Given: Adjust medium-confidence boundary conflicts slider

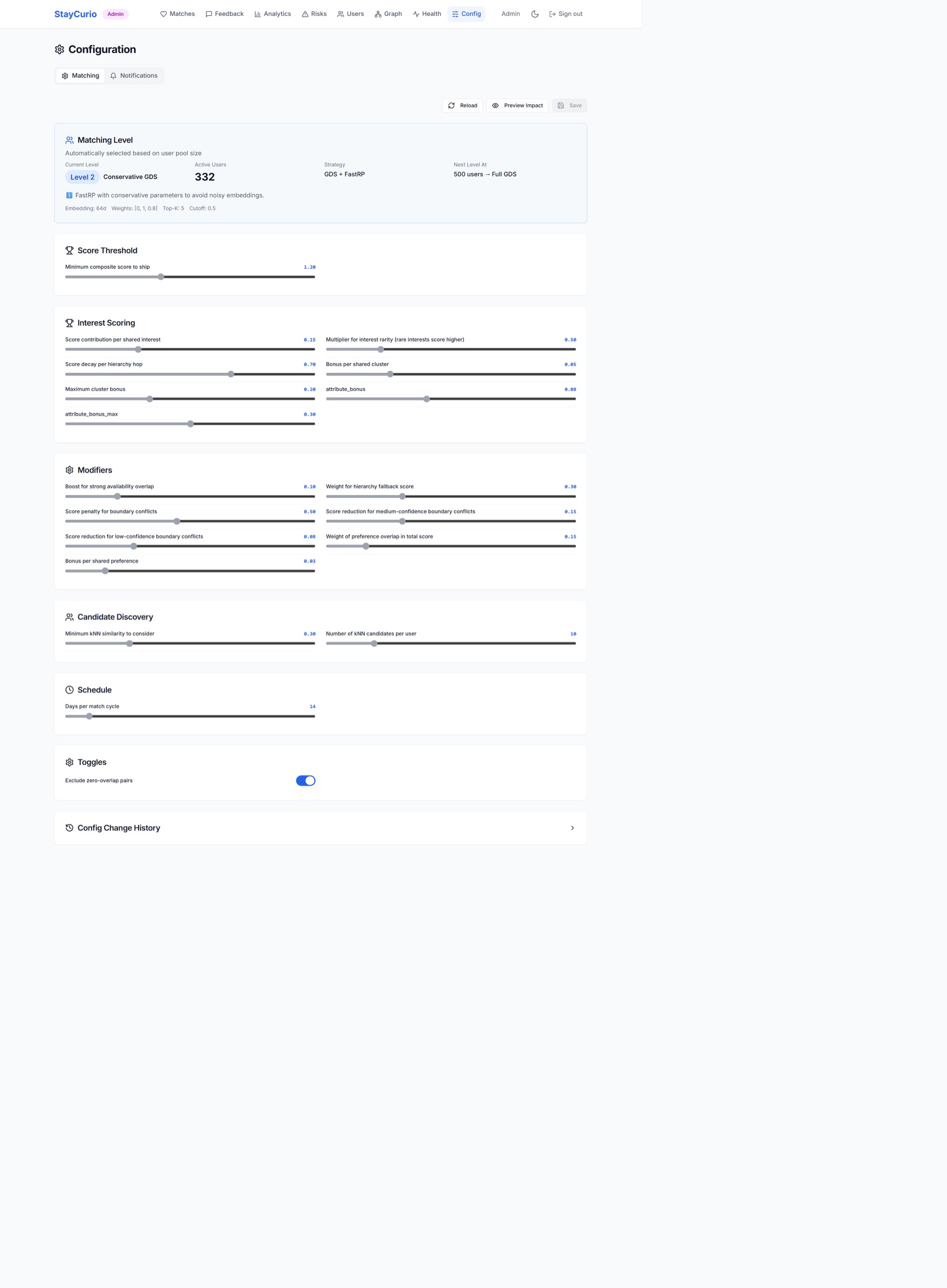Looking at the screenshot, I should point(451,521).
